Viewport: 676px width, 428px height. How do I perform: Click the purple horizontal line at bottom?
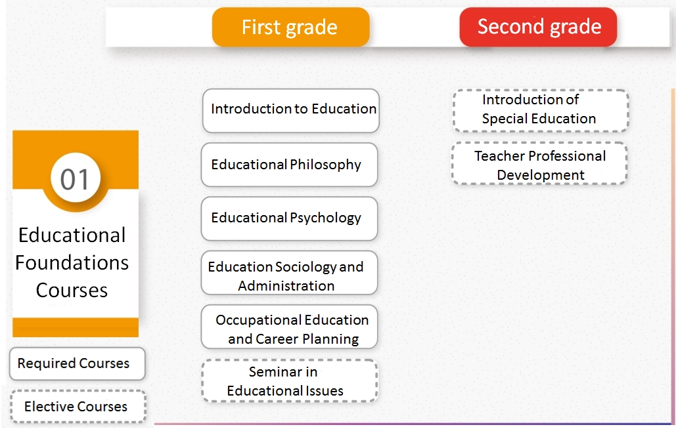click(x=400, y=423)
